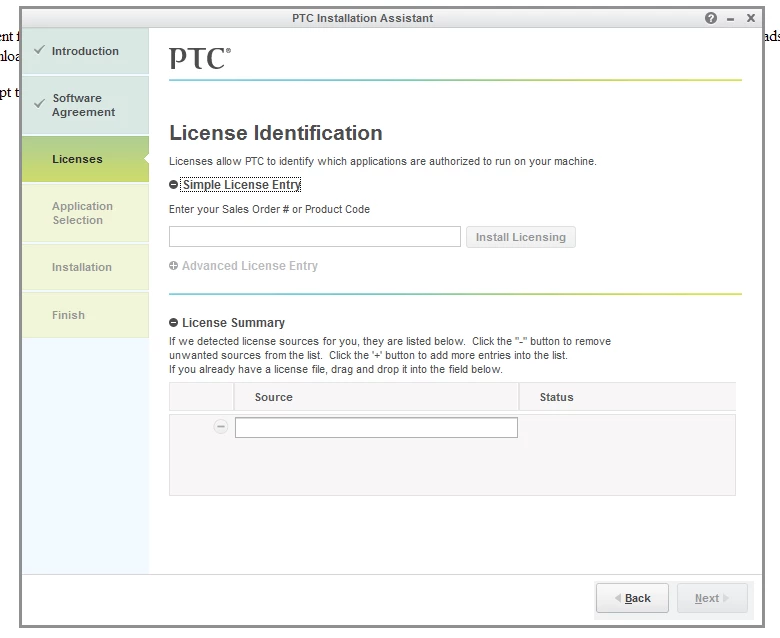
Task: Open the help question mark icon
Action: coord(711,18)
